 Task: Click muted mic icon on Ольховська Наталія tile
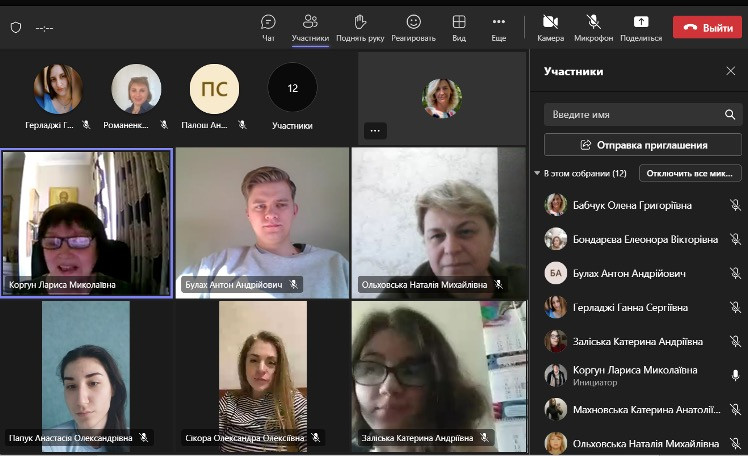click(x=499, y=284)
